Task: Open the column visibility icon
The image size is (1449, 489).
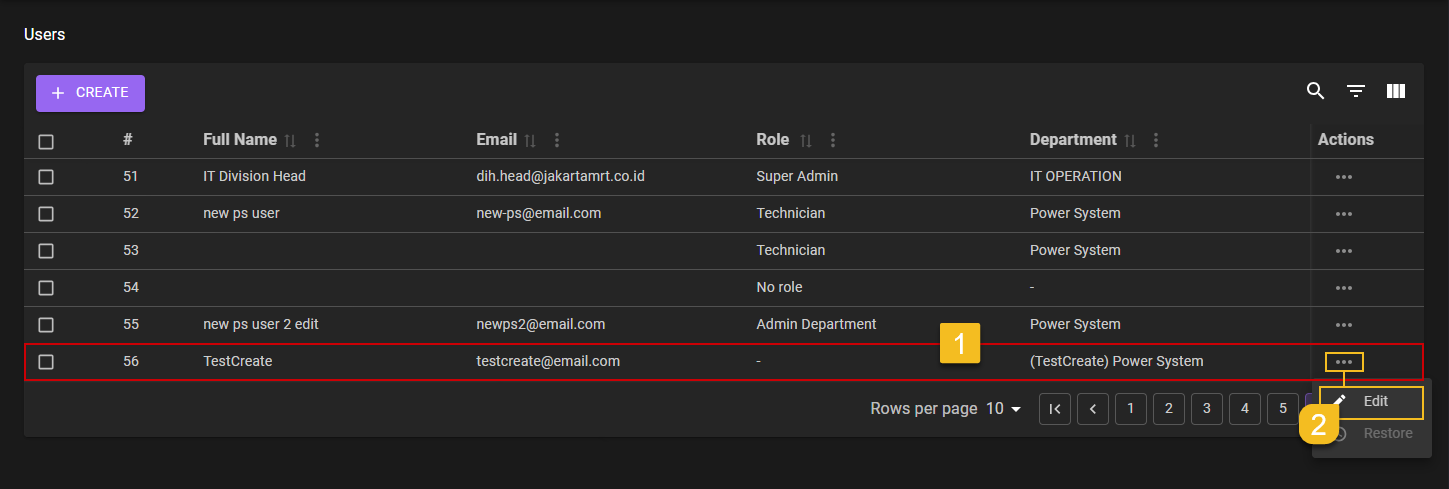Action: coord(1396,92)
